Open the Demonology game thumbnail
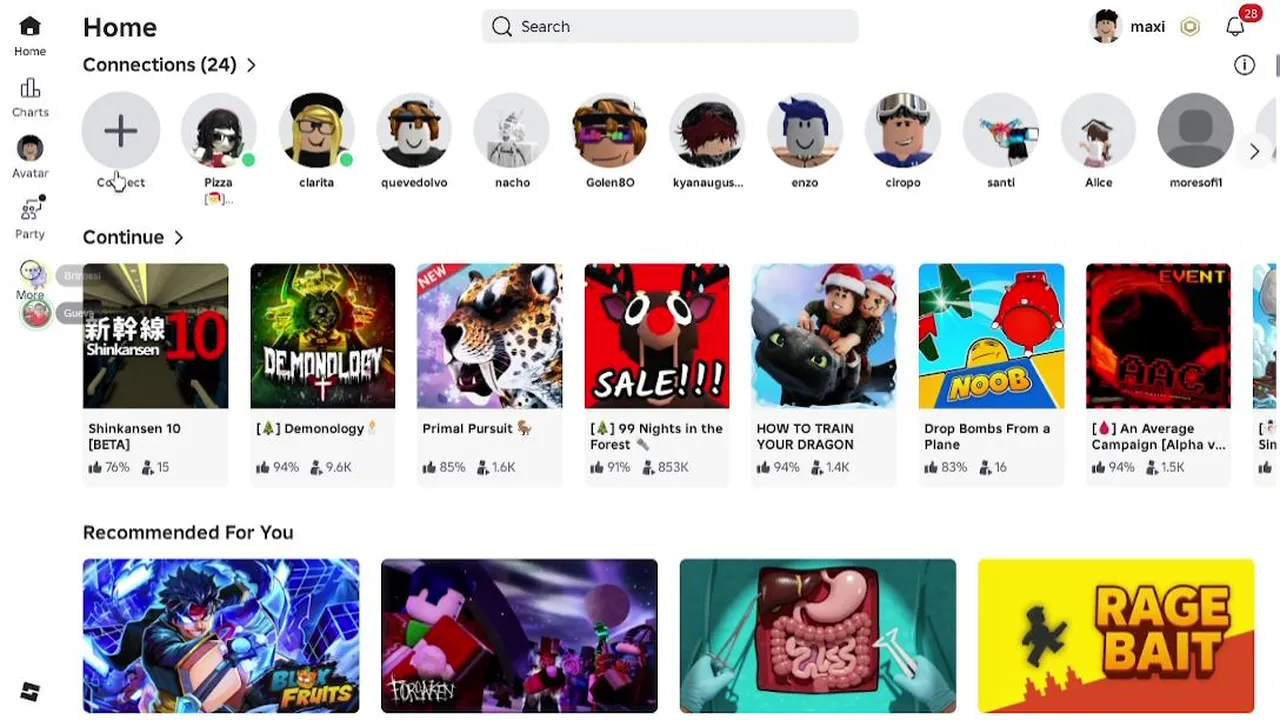Screen dimensions: 1280x720 pyautogui.click(x=322, y=336)
